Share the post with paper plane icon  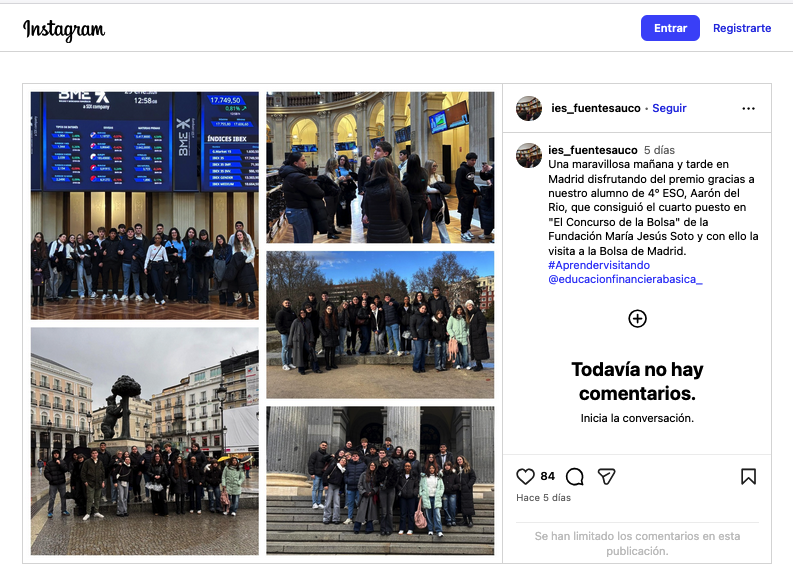click(x=606, y=476)
